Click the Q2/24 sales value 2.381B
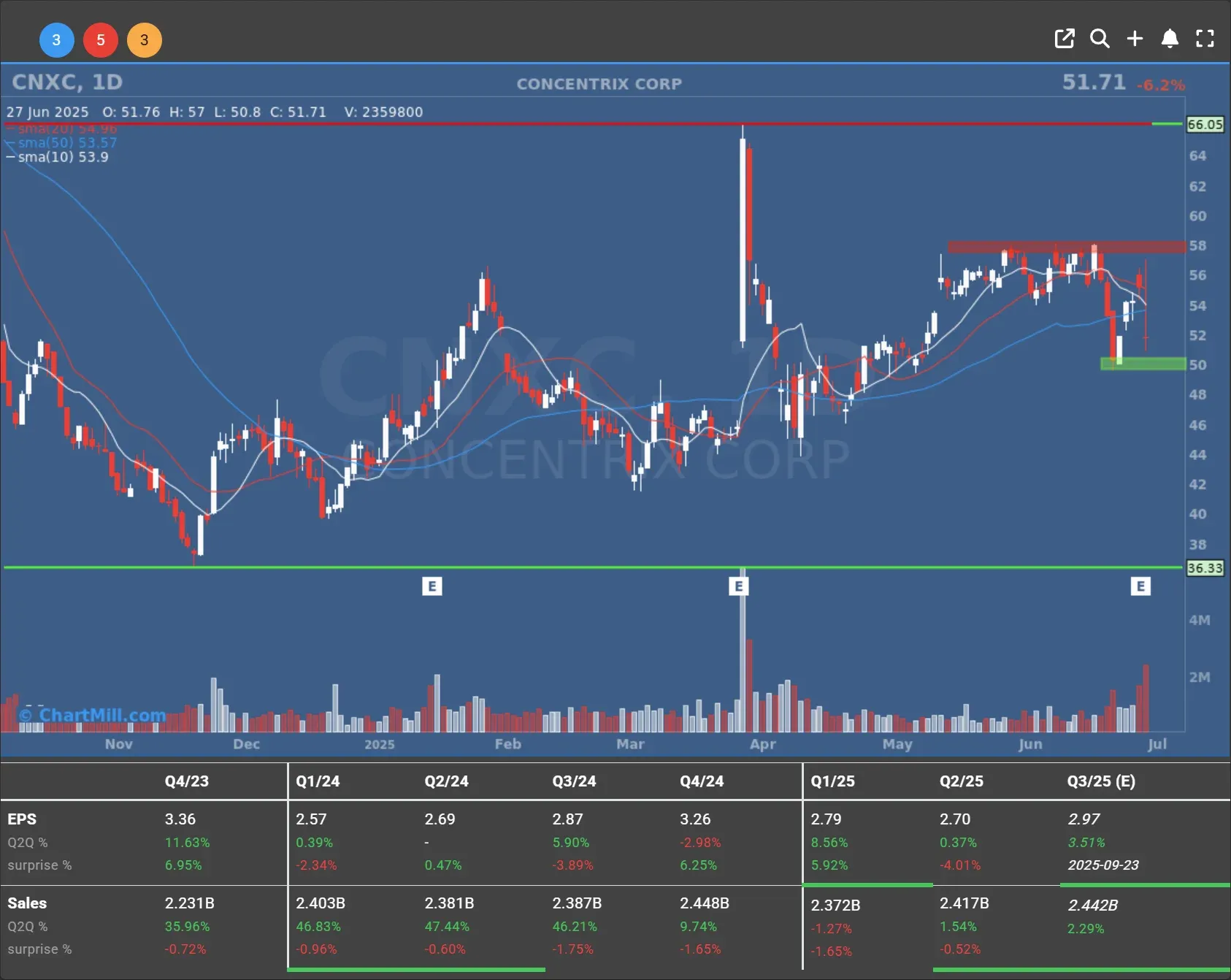The height and width of the screenshot is (980, 1231). pyautogui.click(x=449, y=903)
